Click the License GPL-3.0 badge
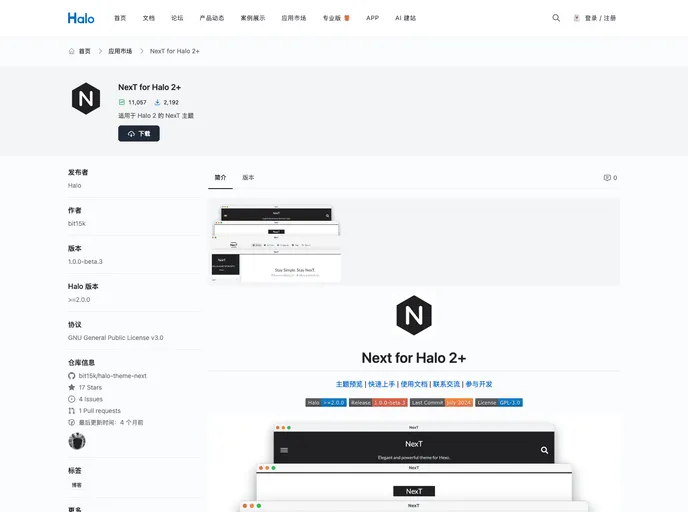The image size is (688, 512). [499, 403]
